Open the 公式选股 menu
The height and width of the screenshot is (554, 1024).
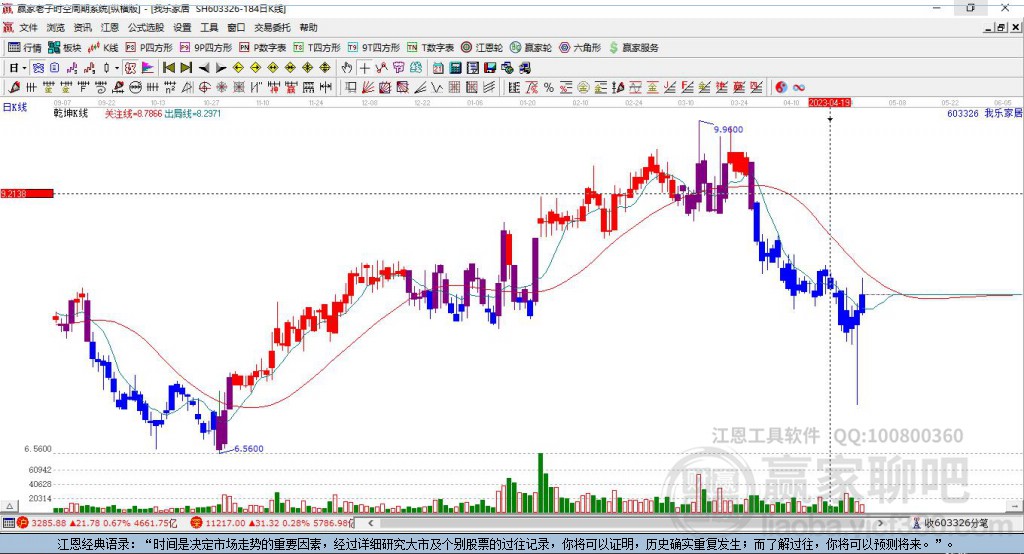(x=146, y=27)
